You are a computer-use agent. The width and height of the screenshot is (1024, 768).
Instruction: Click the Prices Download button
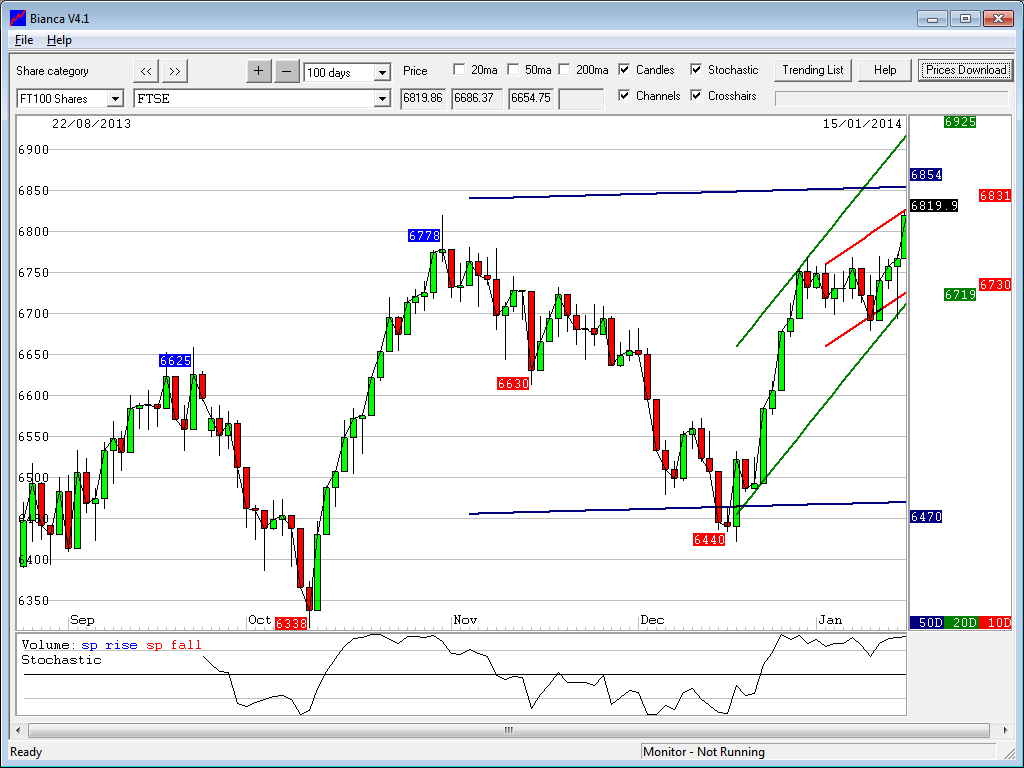(965, 70)
